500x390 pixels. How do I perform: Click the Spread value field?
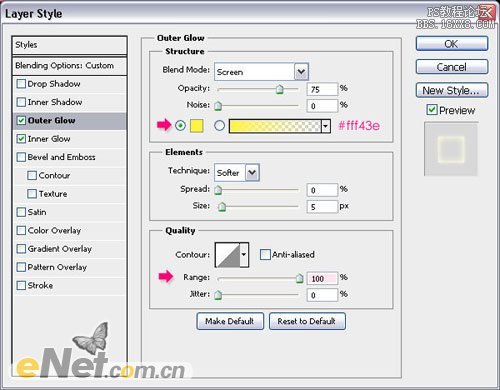point(322,190)
